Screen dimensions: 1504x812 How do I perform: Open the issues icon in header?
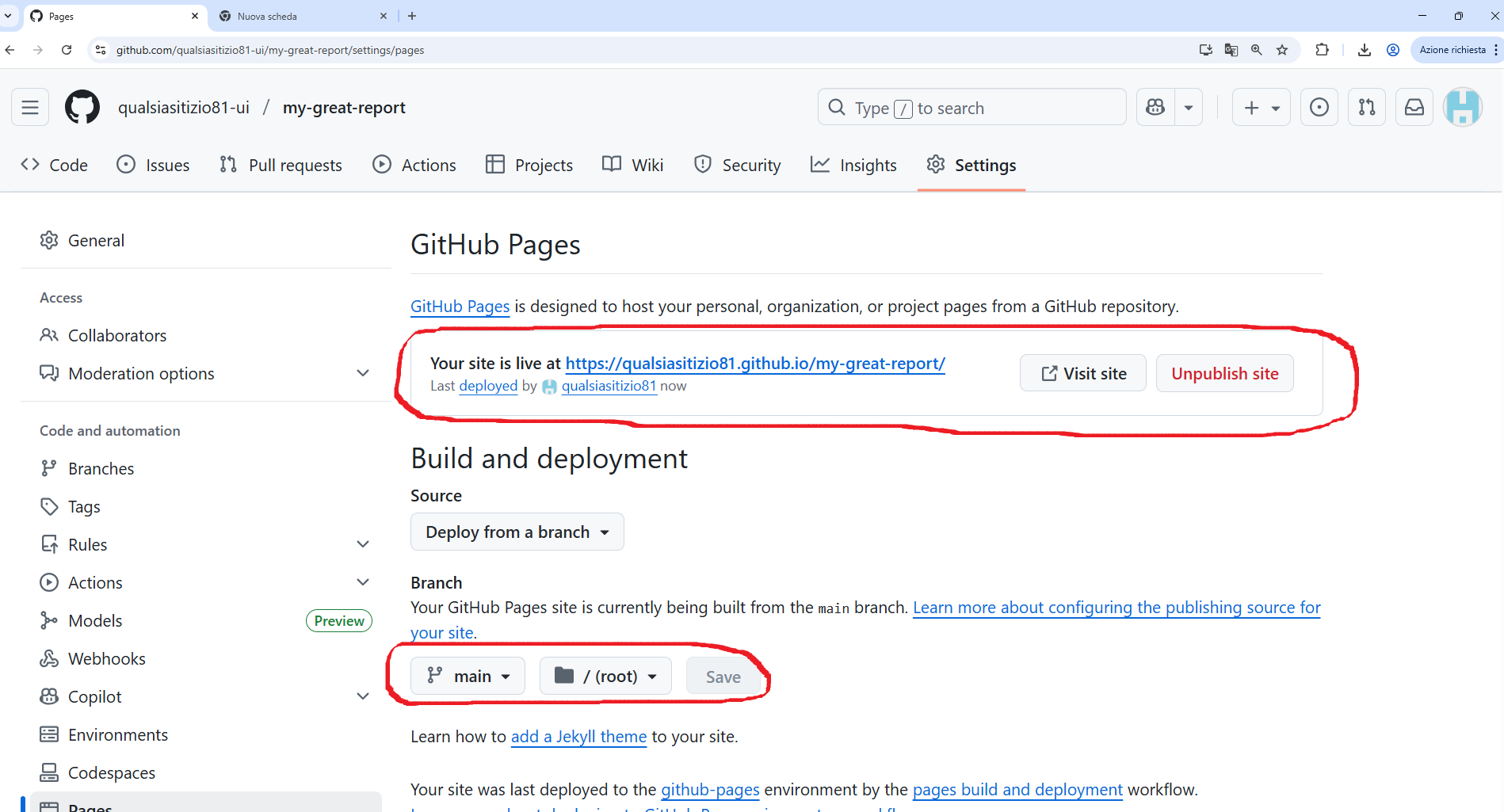pyautogui.click(x=1319, y=107)
